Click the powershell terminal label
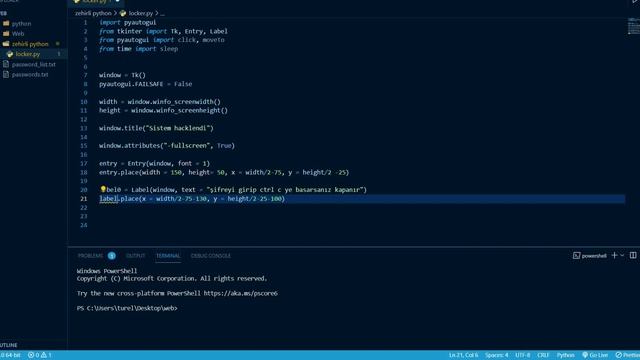The height and width of the screenshot is (360, 640). 594,256
